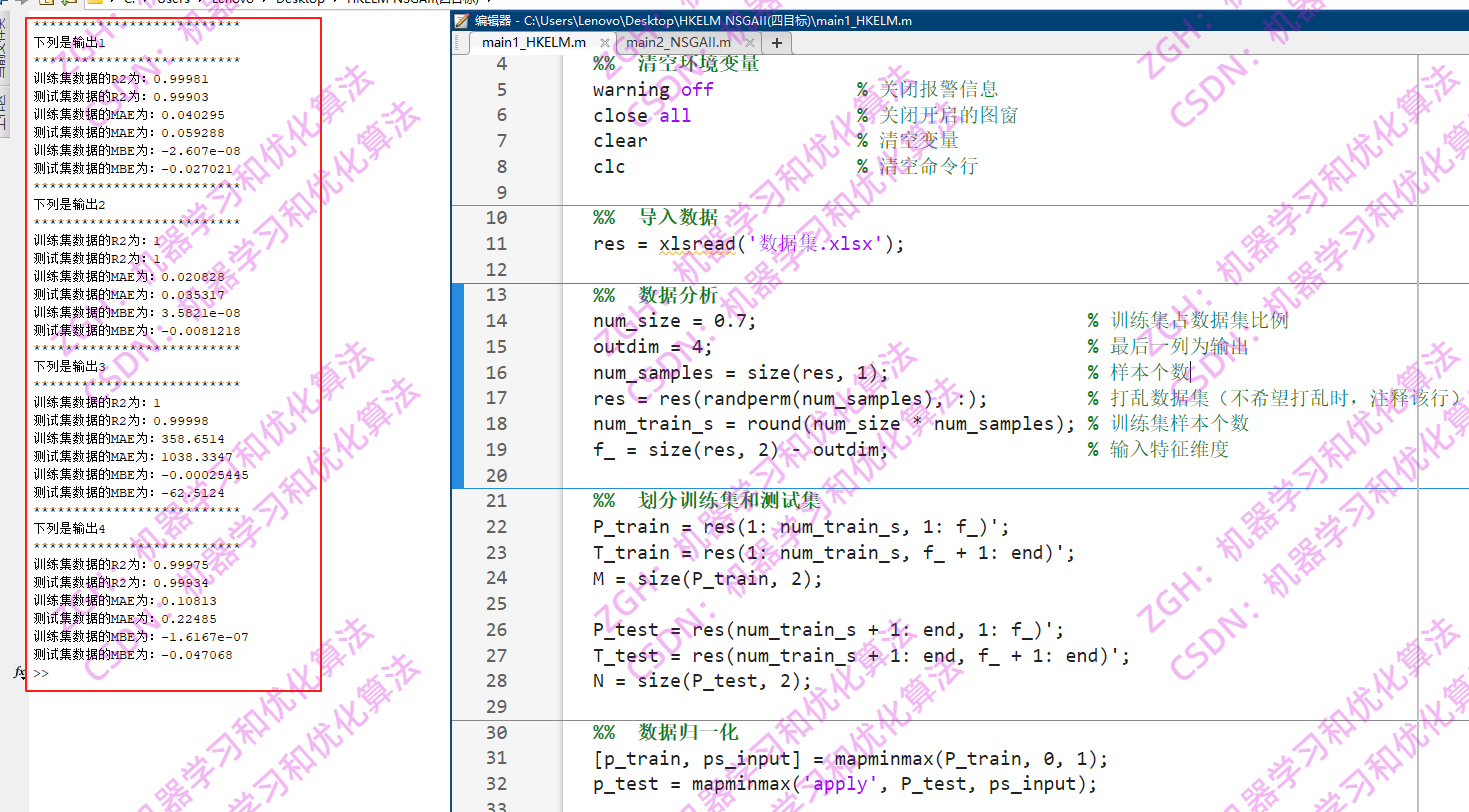This screenshot has height=812, width=1469.
Task: Expand the Lenovo breadcrumb chevron
Action: click(261, 3)
